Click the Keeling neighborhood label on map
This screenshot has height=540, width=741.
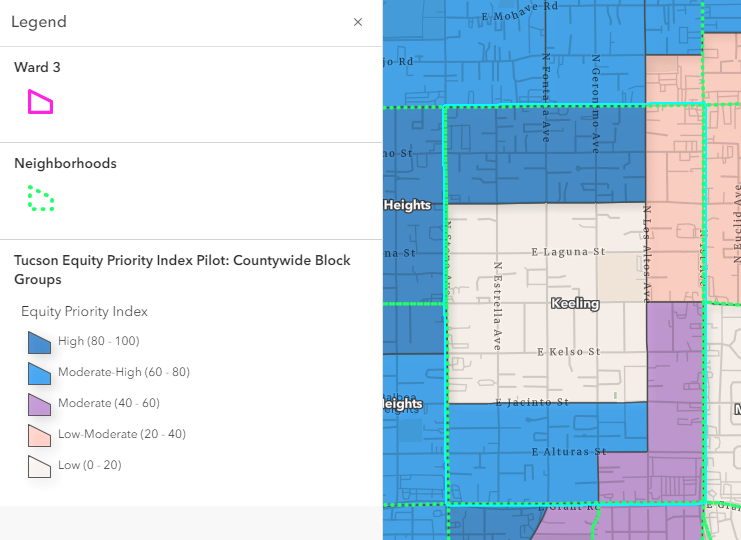click(575, 303)
